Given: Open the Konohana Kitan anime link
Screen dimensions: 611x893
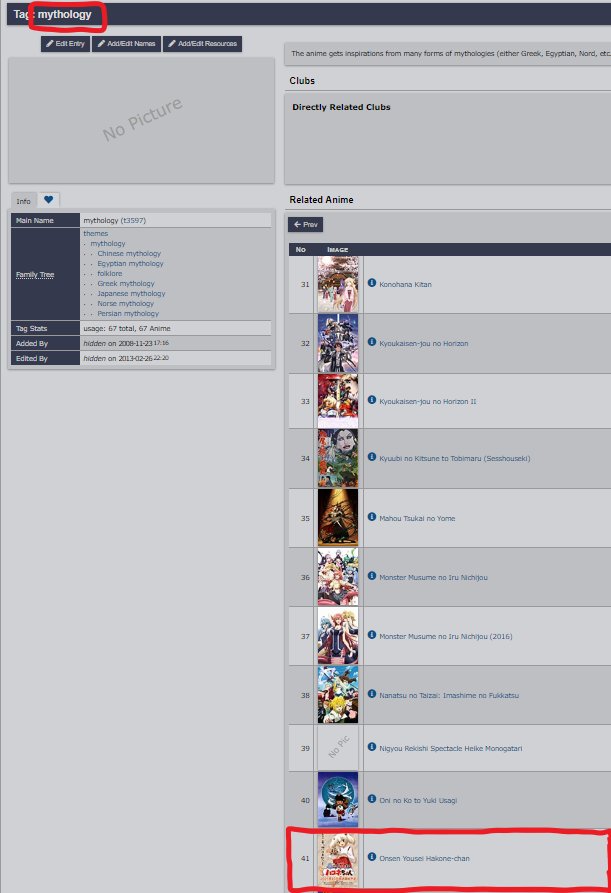Looking at the screenshot, I should [x=405, y=284].
